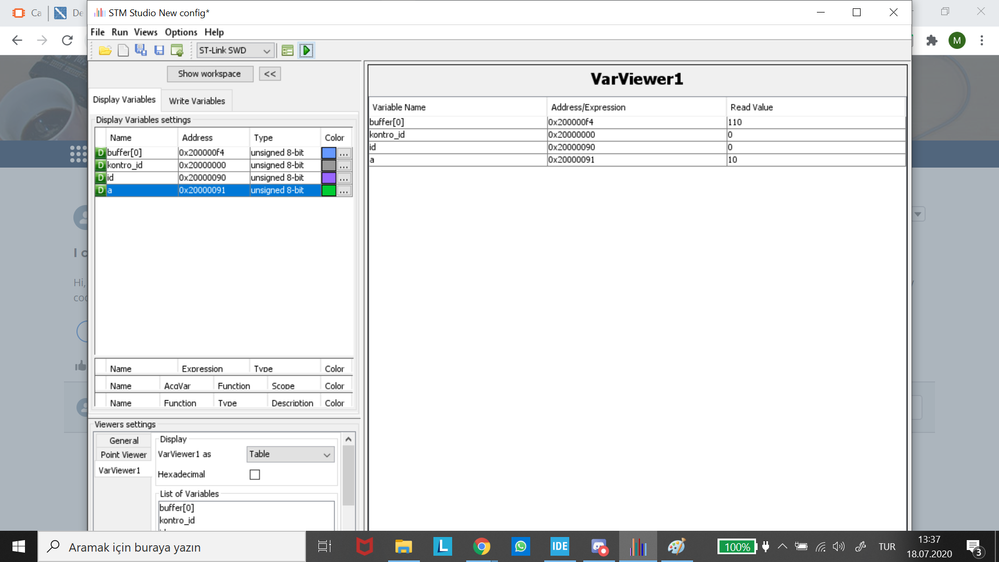Save the current configuration
This screenshot has height=562, width=999.
coord(159,50)
